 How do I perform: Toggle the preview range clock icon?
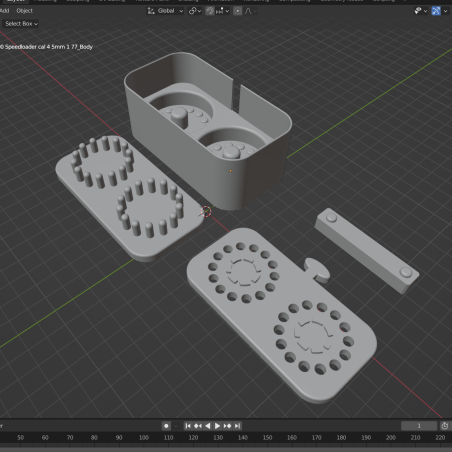point(445,426)
